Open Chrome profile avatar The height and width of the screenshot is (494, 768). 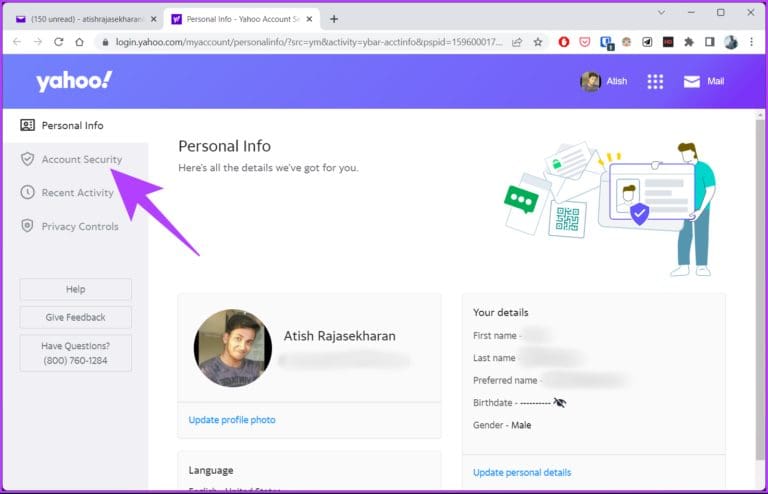[x=731, y=42]
